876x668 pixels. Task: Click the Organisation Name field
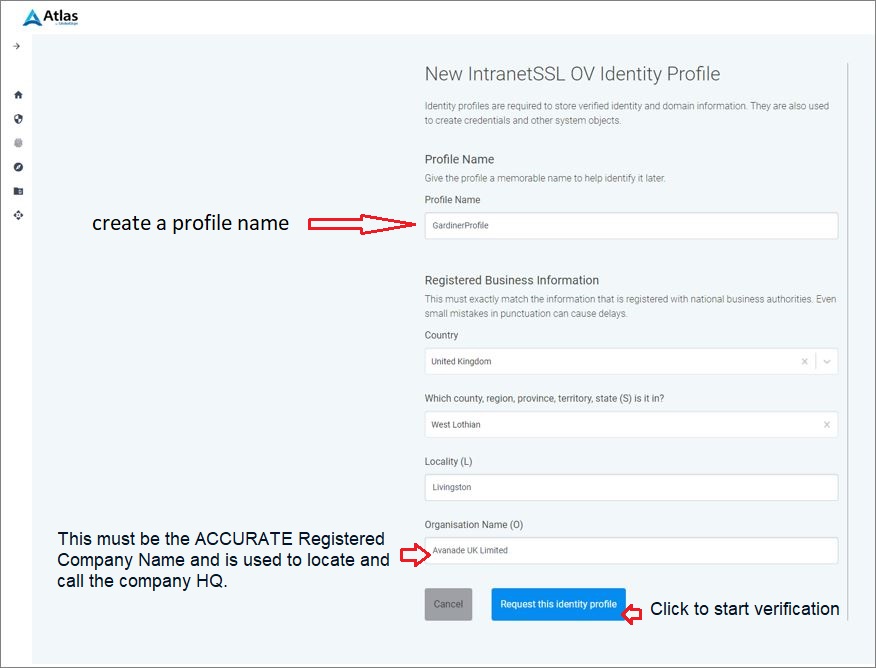pos(630,550)
